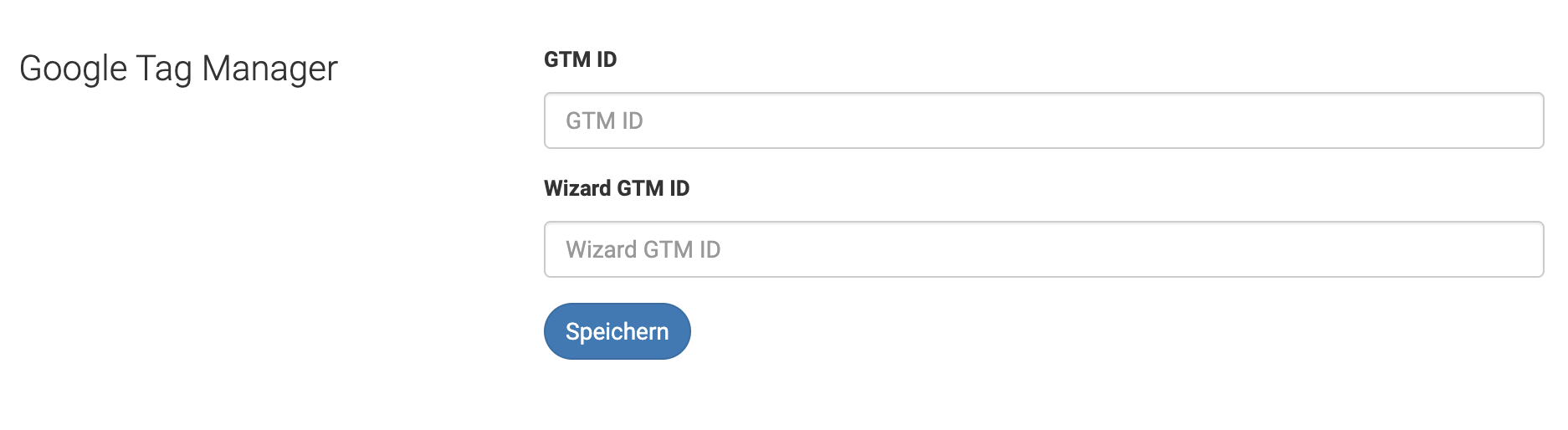Activate the text box above Speichern
The image size is (1568, 430).
coord(1043,249)
